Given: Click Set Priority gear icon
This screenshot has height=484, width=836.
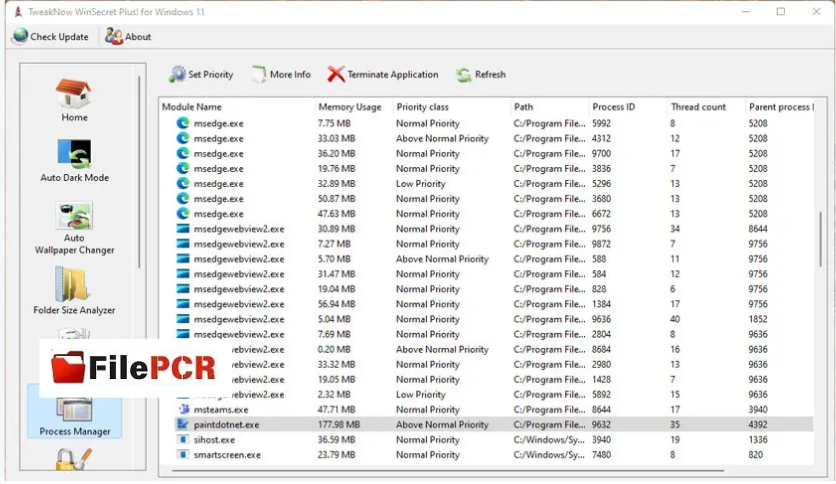Looking at the screenshot, I should pos(178,74).
